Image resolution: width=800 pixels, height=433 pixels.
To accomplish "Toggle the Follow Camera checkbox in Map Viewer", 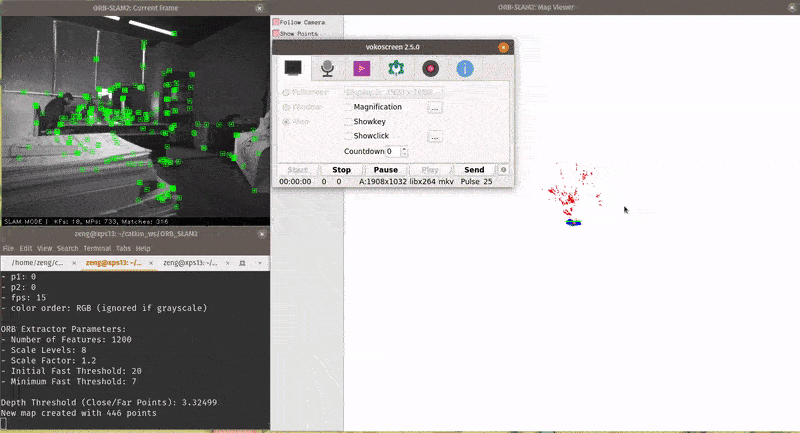I will (x=276, y=22).
